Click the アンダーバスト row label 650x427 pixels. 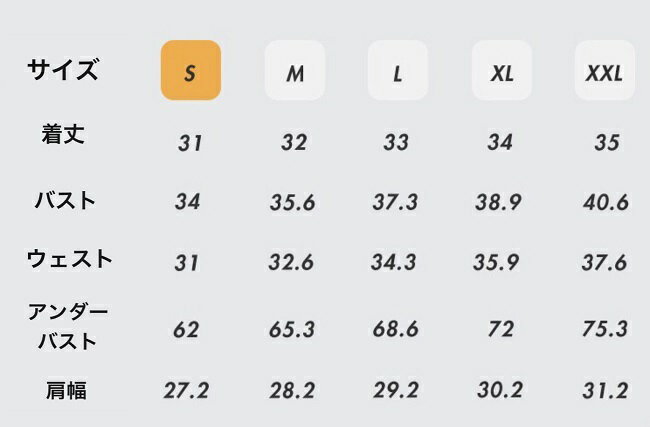tap(68, 326)
